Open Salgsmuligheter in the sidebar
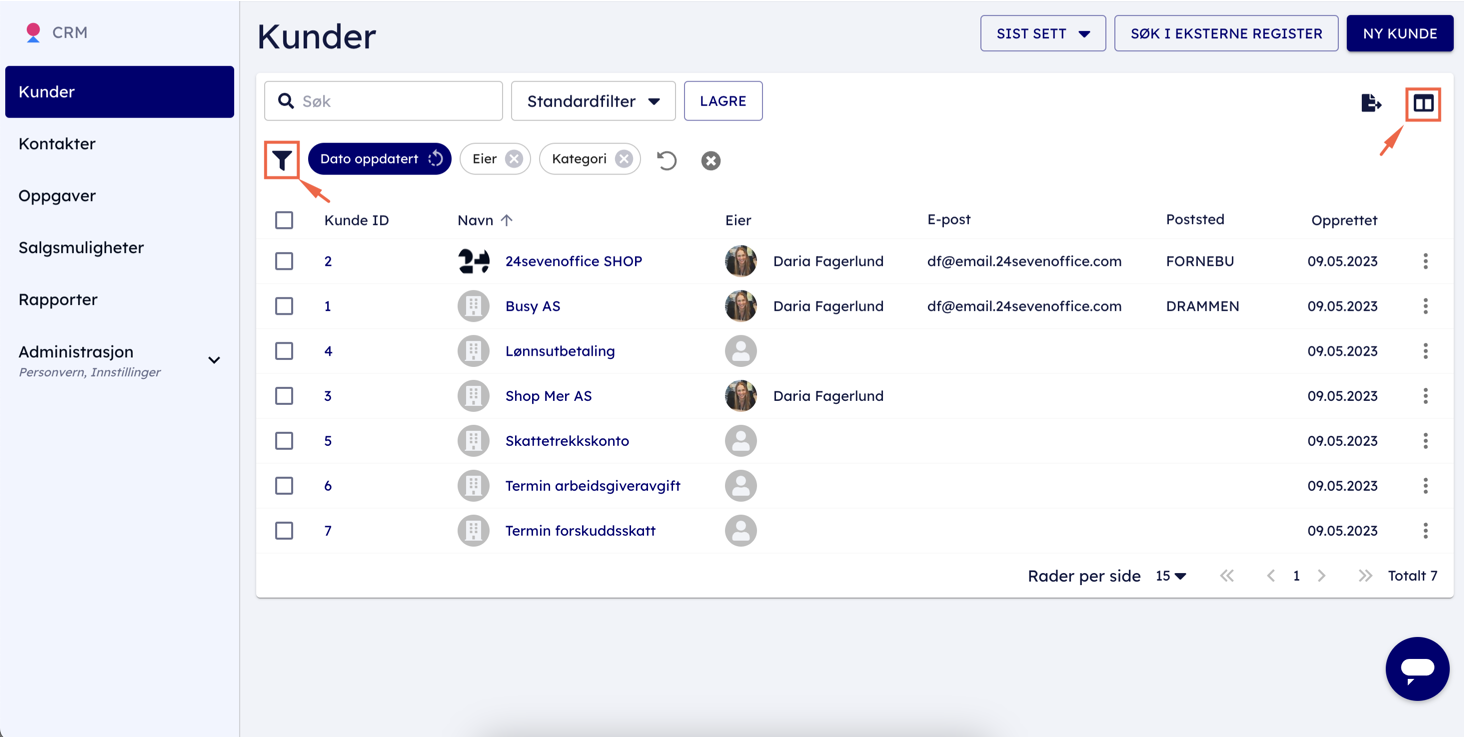Image resolution: width=1464 pixels, height=737 pixels. [x=81, y=248]
